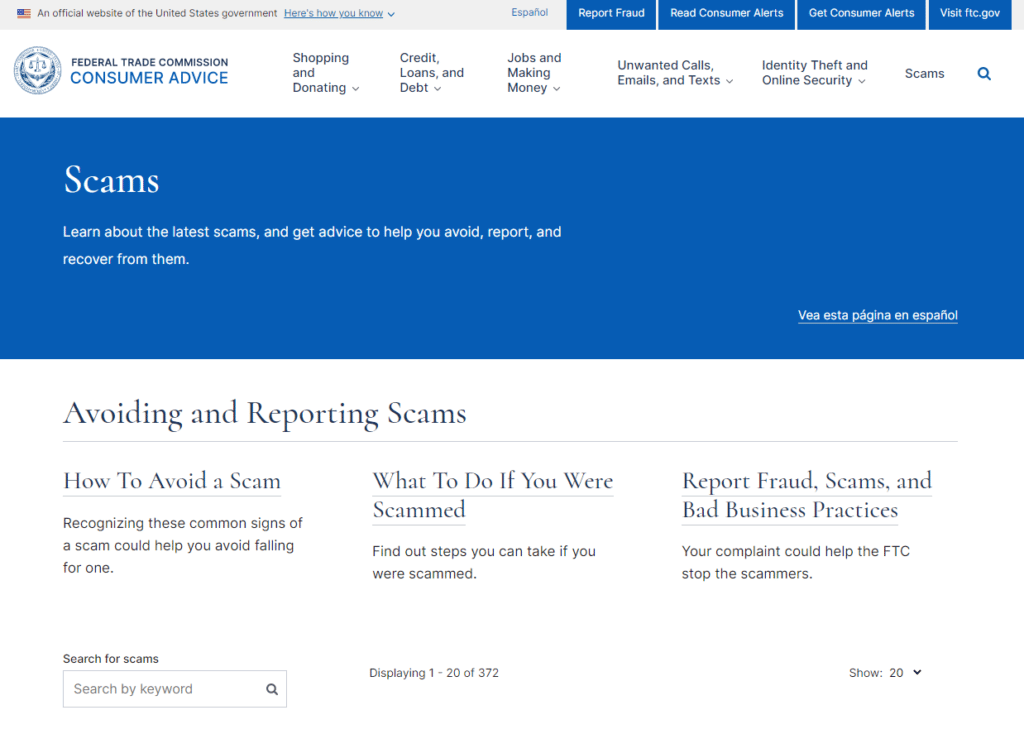The image size is (1024, 734).
Task: Expand the Shopping and Donating menu
Action: [325, 72]
